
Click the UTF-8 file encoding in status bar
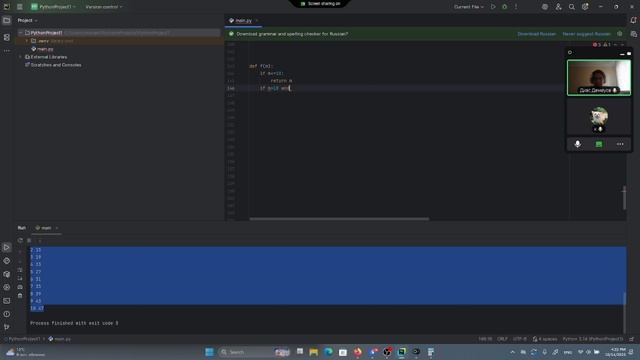pyautogui.click(x=520, y=339)
